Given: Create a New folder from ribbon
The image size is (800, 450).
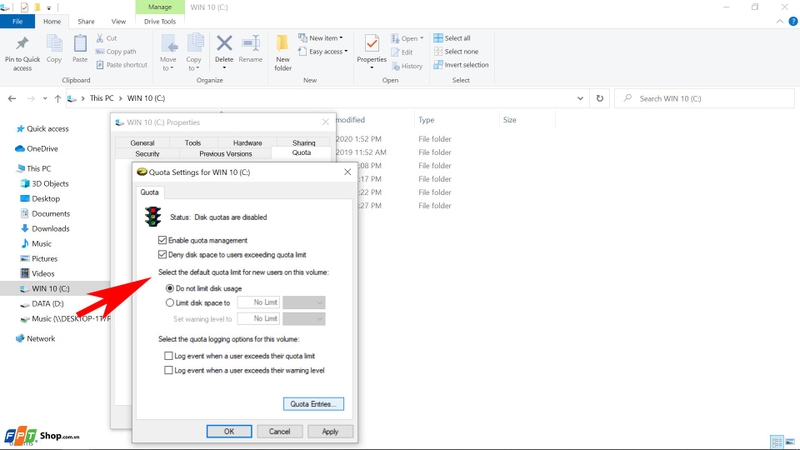Looking at the screenshot, I should pos(283,53).
